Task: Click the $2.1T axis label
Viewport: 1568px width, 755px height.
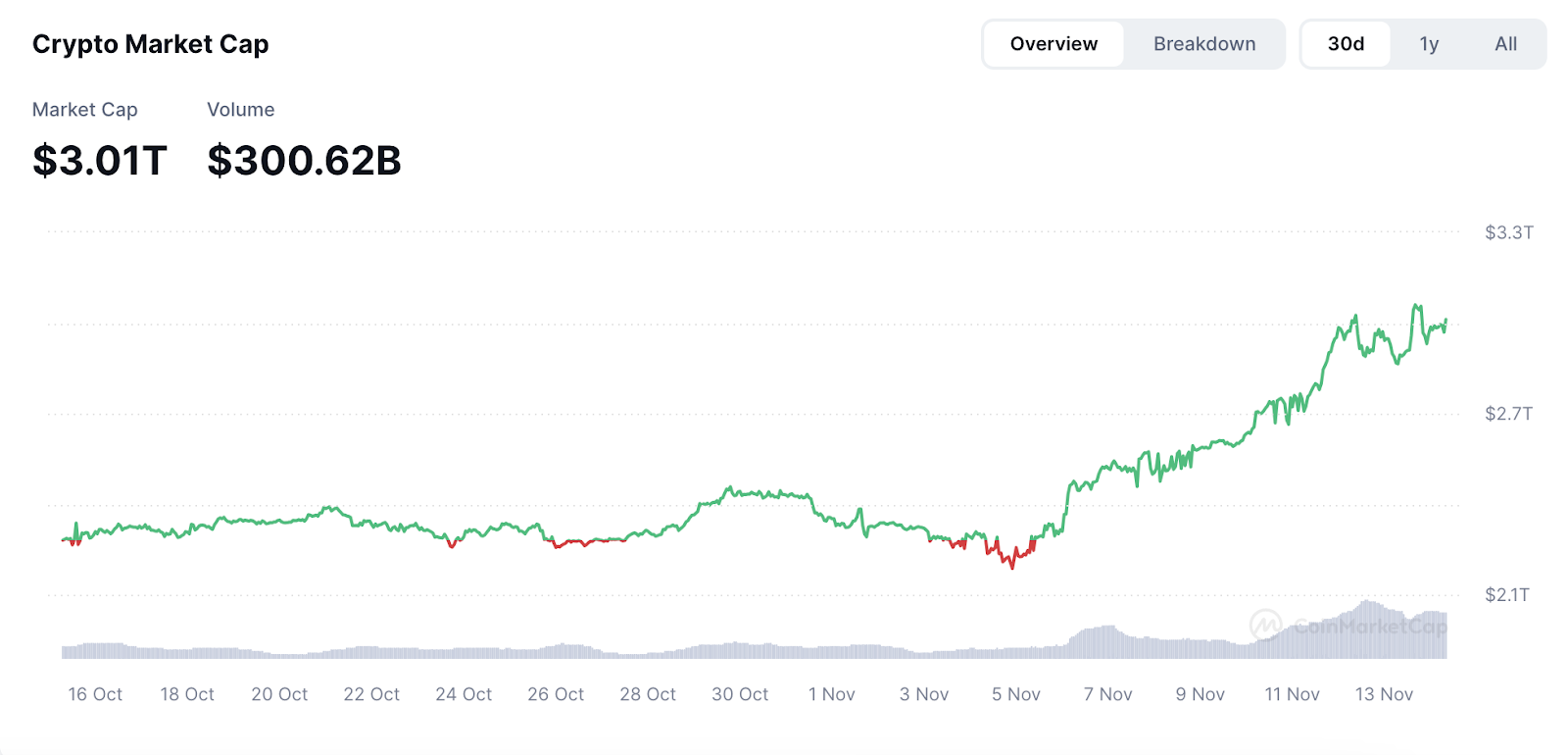Action: tap(1507, 594)
